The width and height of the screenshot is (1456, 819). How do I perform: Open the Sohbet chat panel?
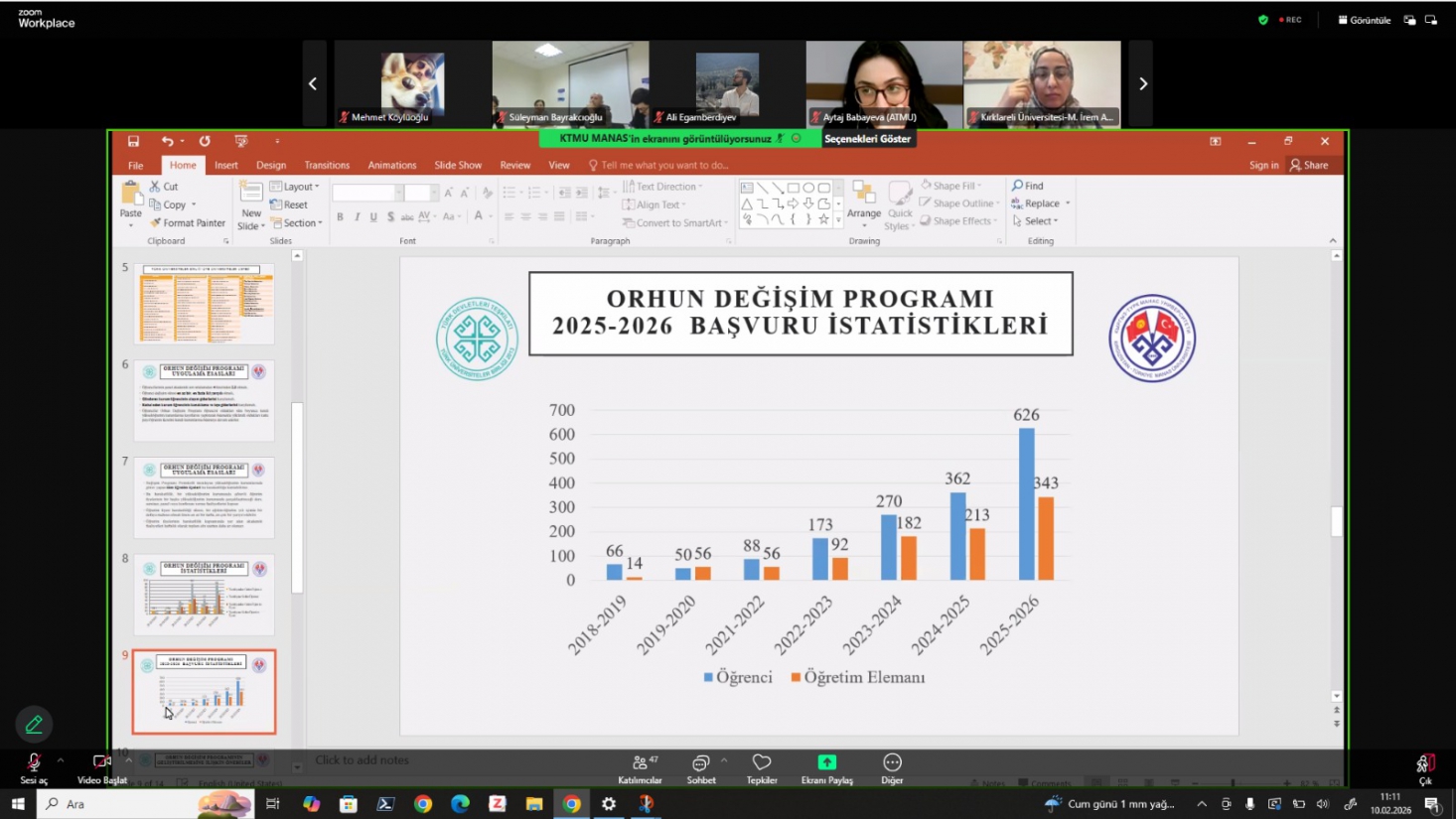click(x=700, y=764)
